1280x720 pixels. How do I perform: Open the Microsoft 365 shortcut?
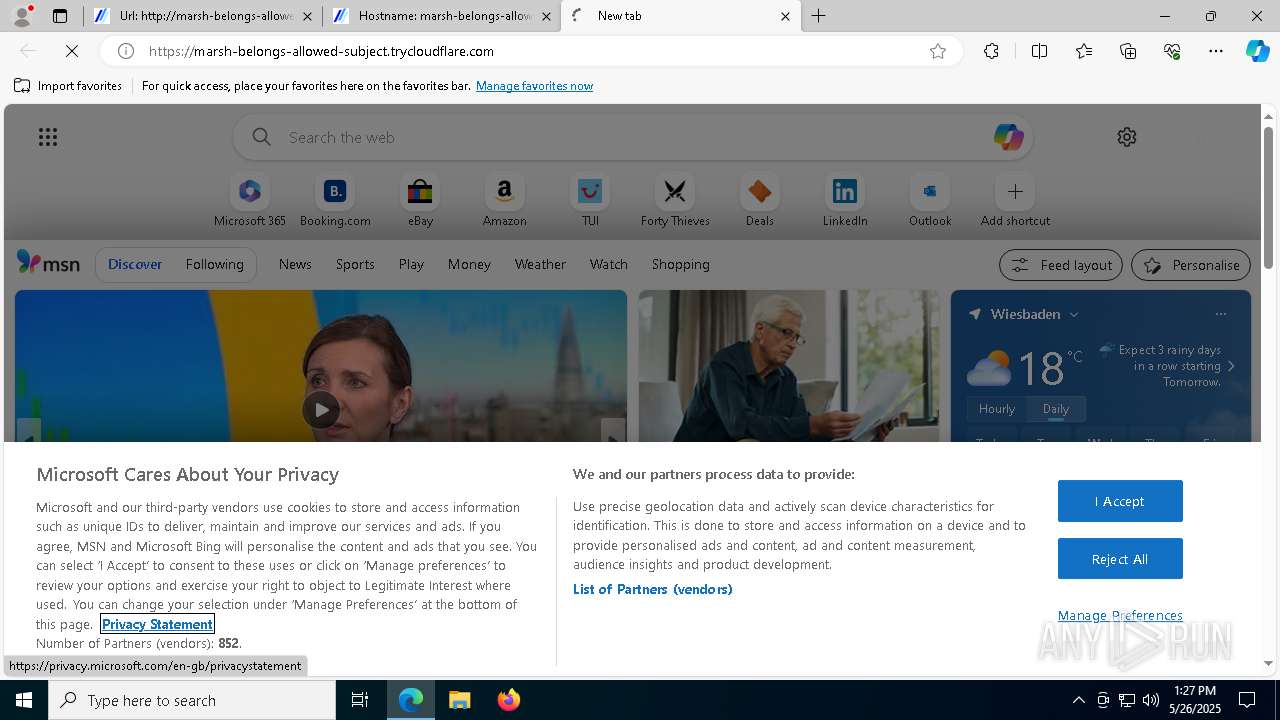tap(250, 200)
